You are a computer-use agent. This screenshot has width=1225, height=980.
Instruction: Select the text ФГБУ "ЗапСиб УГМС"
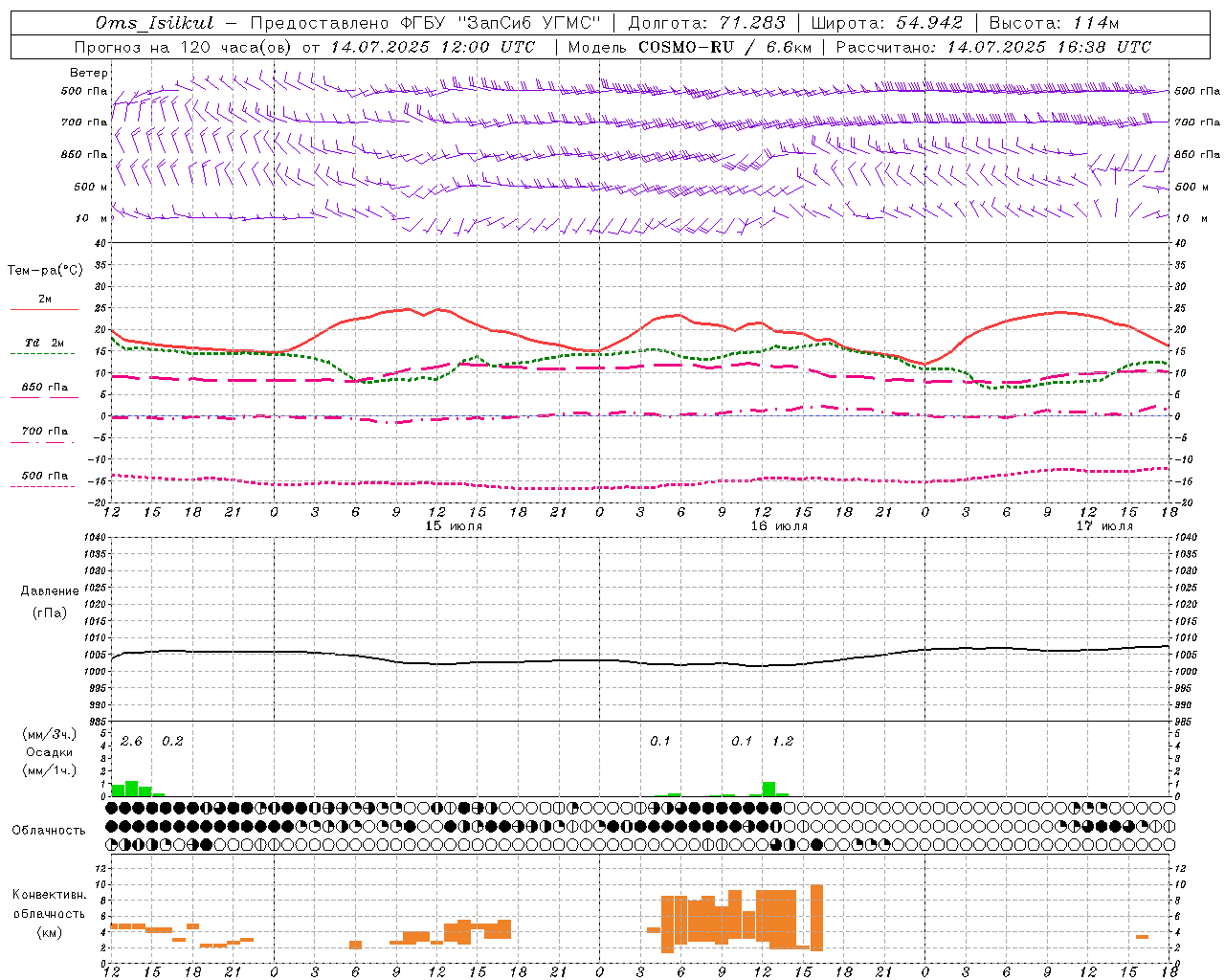tap(501, 23)
